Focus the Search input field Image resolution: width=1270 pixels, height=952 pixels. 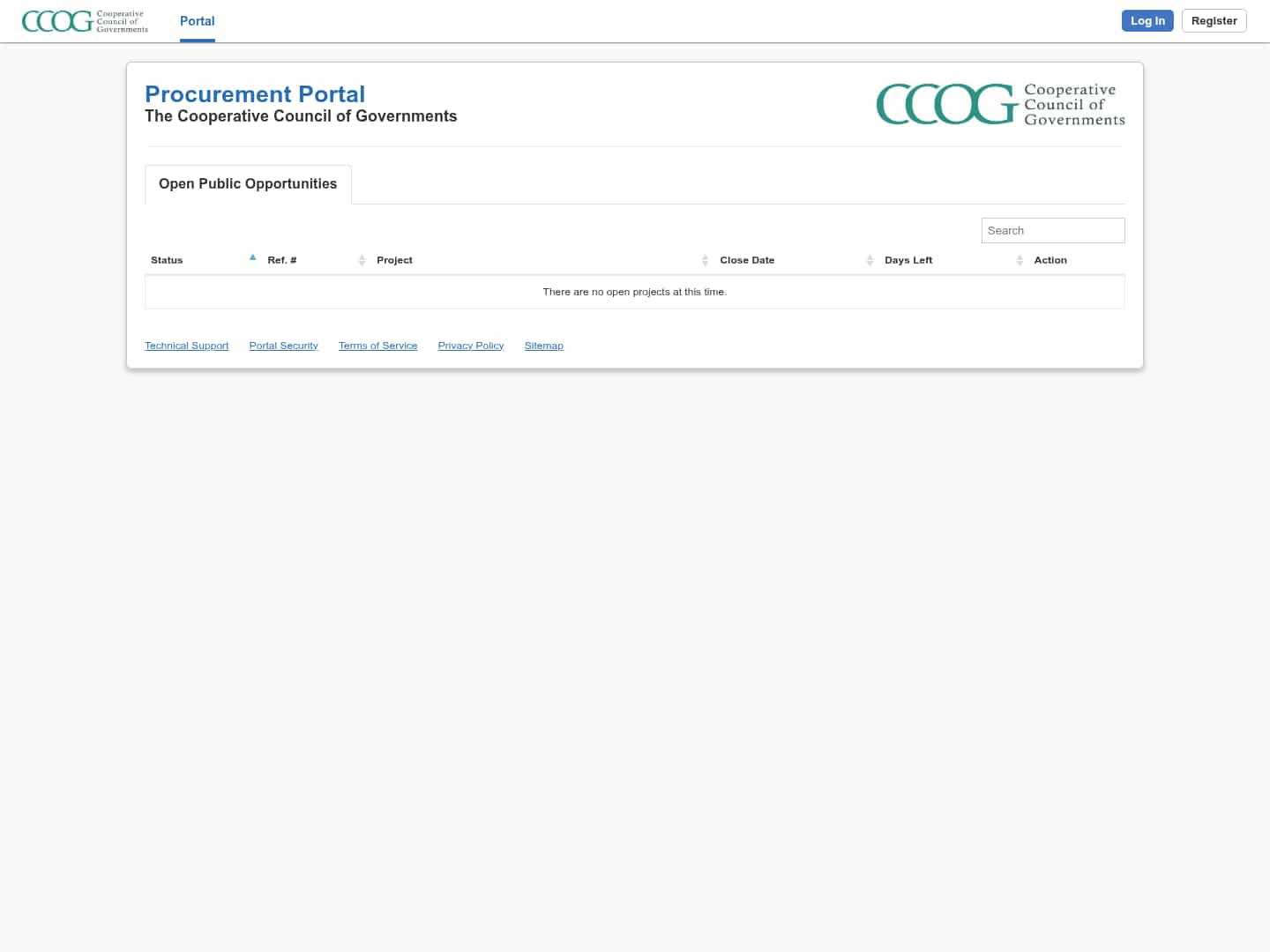[1052, 231]
